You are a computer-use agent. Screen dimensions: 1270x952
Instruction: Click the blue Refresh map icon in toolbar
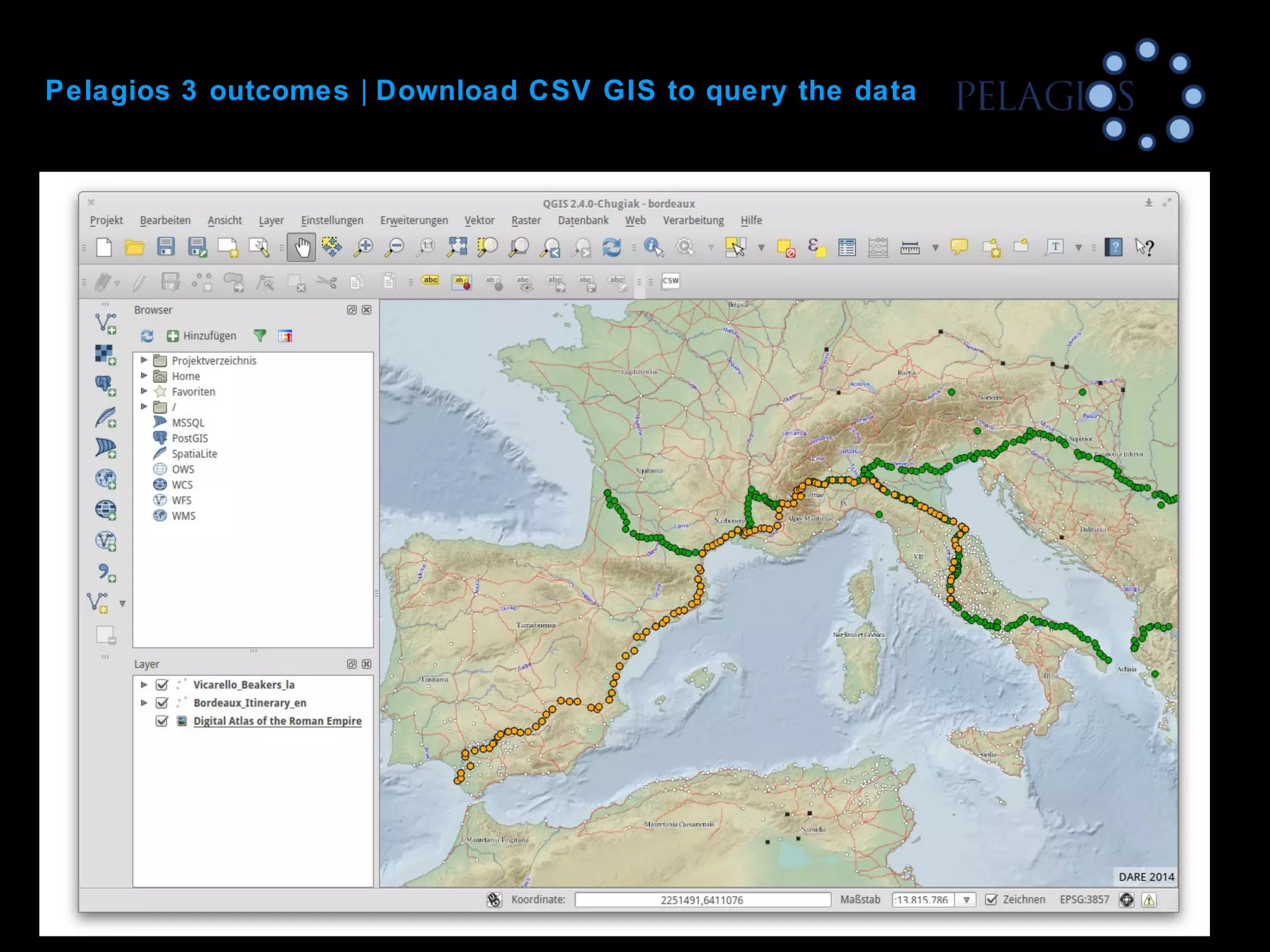pyautogui.click(x=612, y=247)
